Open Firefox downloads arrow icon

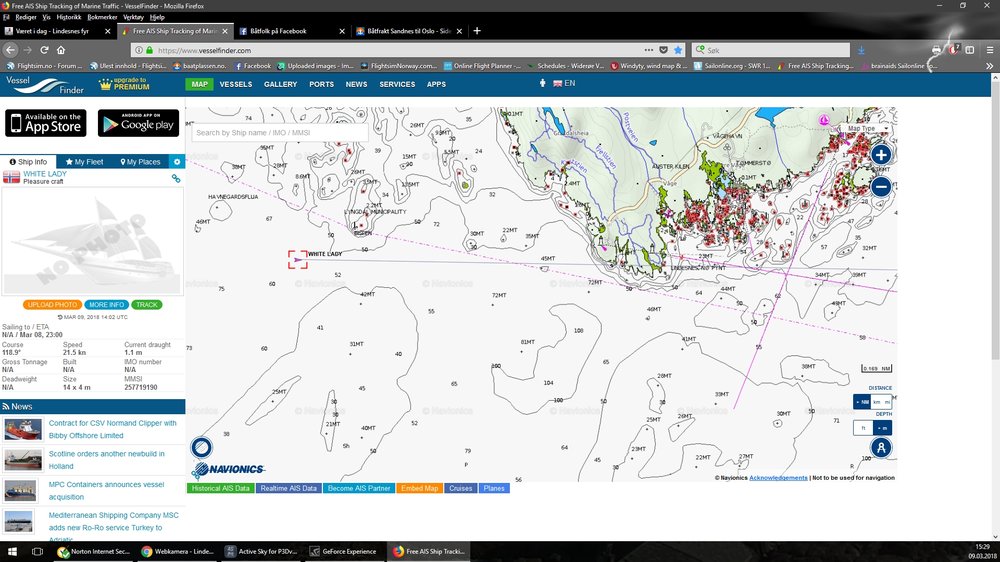(861, 50)
